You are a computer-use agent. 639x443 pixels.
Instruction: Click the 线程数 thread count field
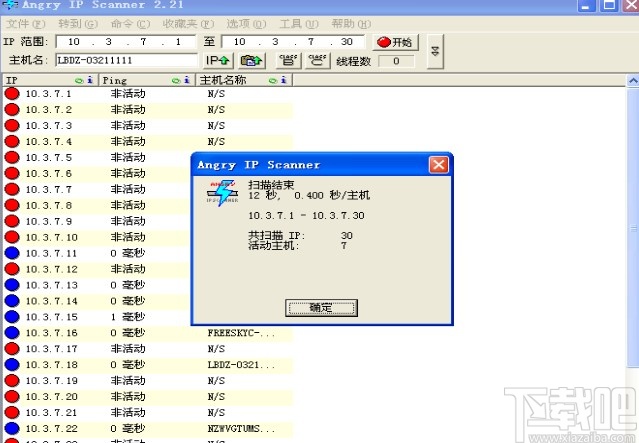pyautogui.click(x=396, y=61)
